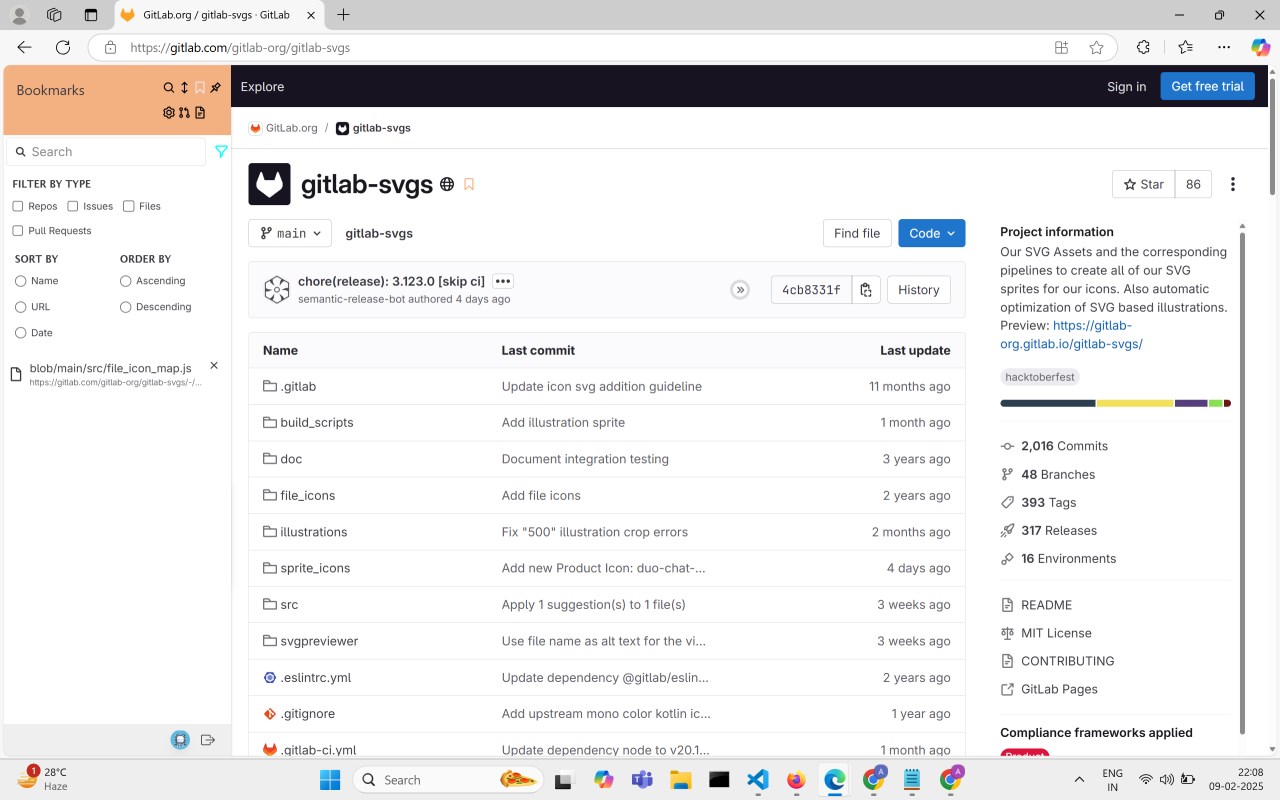Open the file_icons folder
Screen dimensions: 1280x800
click(308, 495)
